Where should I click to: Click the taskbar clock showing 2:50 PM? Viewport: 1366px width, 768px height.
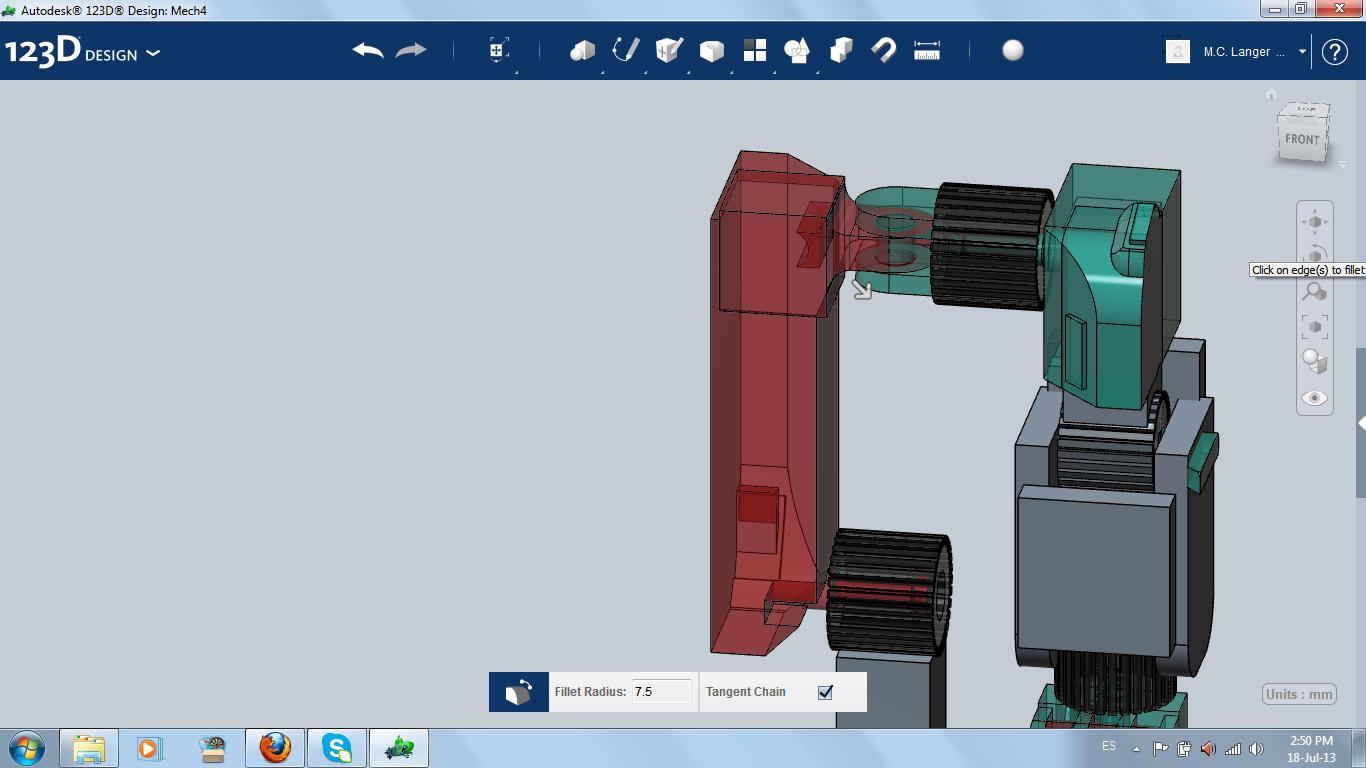(1310, 749)
